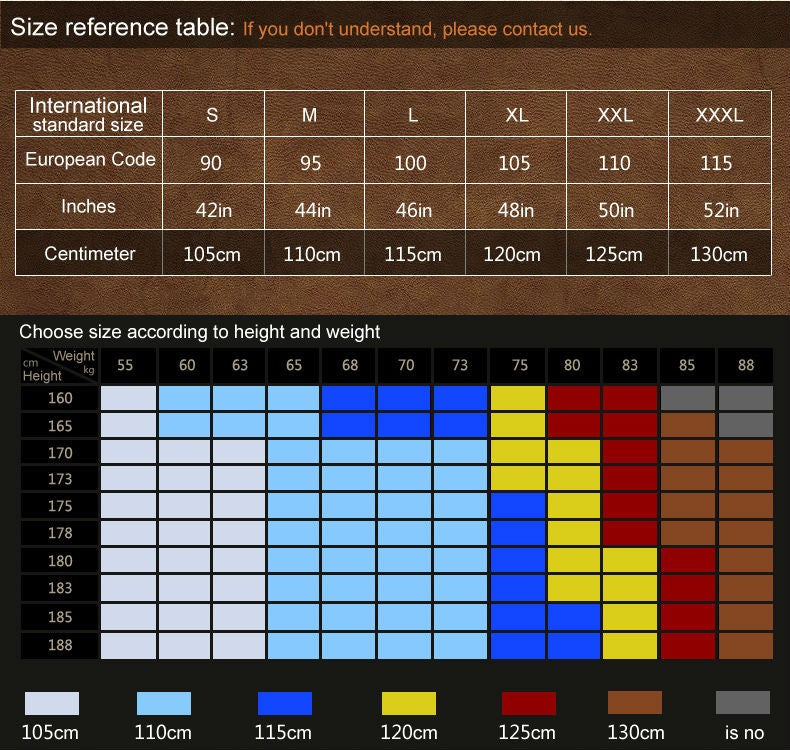790x750 pixels.
Task: Select the 'International standard size' header cell
Action: pyautogui.click(x=88, y=115)
